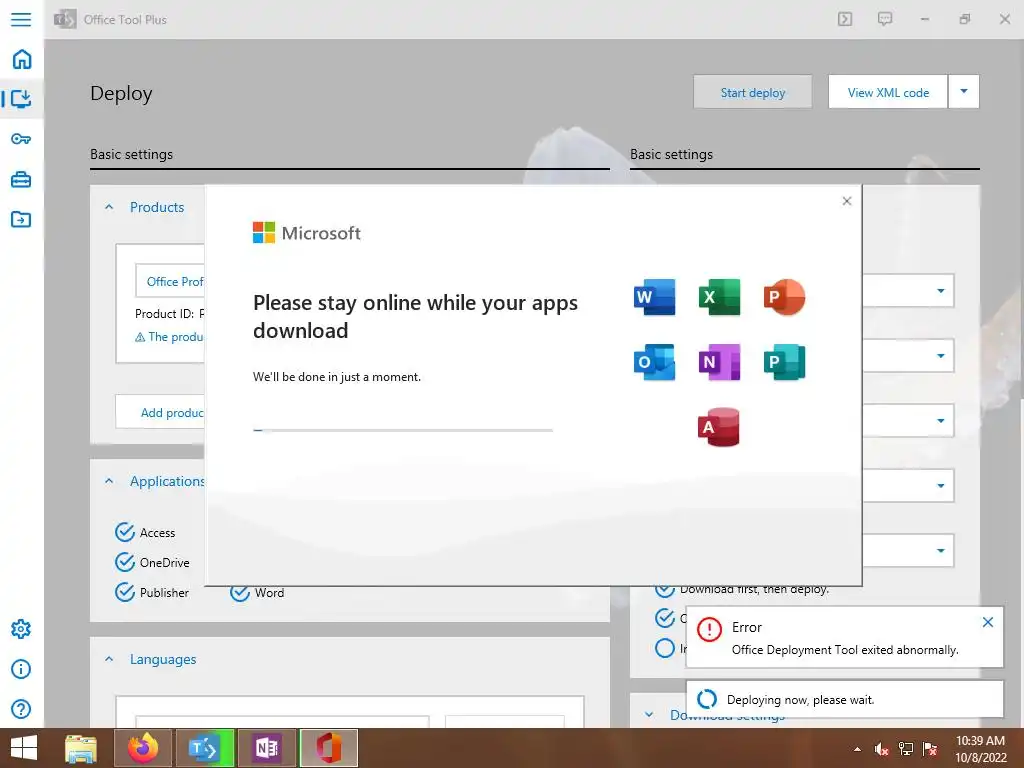This screenshot has height=768, width=1024.
Task: Expand the Download settings section
Action: (648, 714)
